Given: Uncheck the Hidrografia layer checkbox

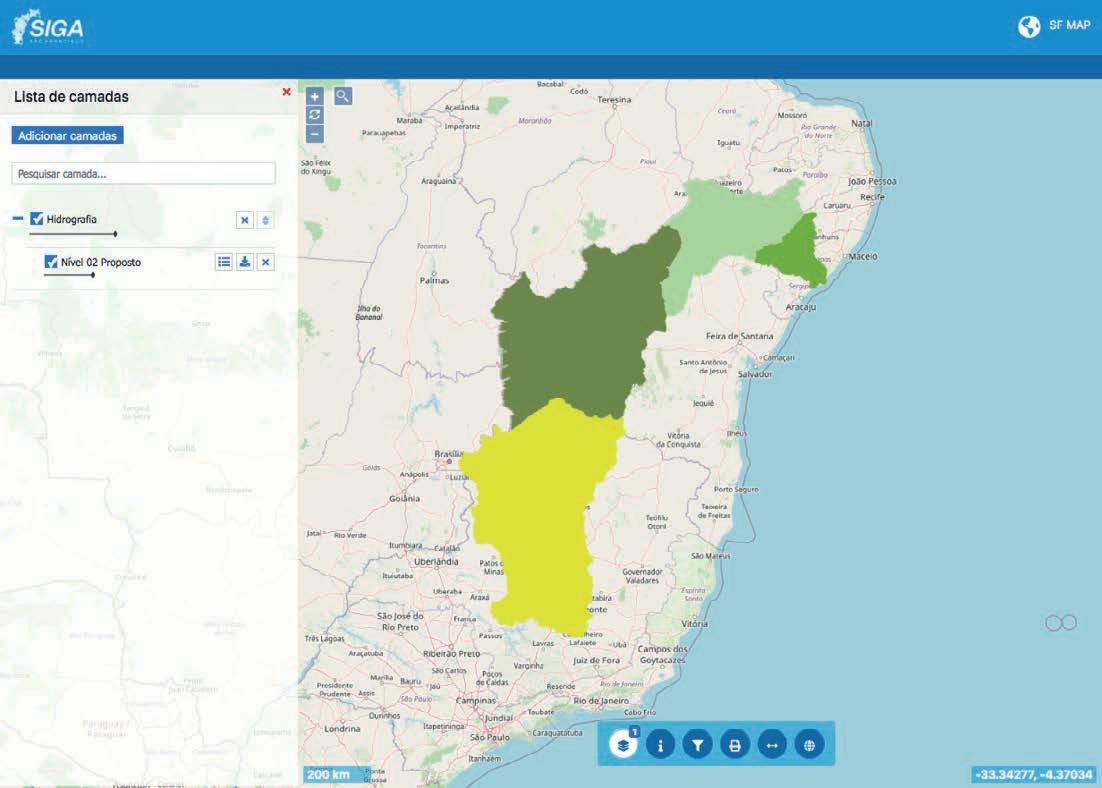Looking at the screenshot, I should coord(37,219).
